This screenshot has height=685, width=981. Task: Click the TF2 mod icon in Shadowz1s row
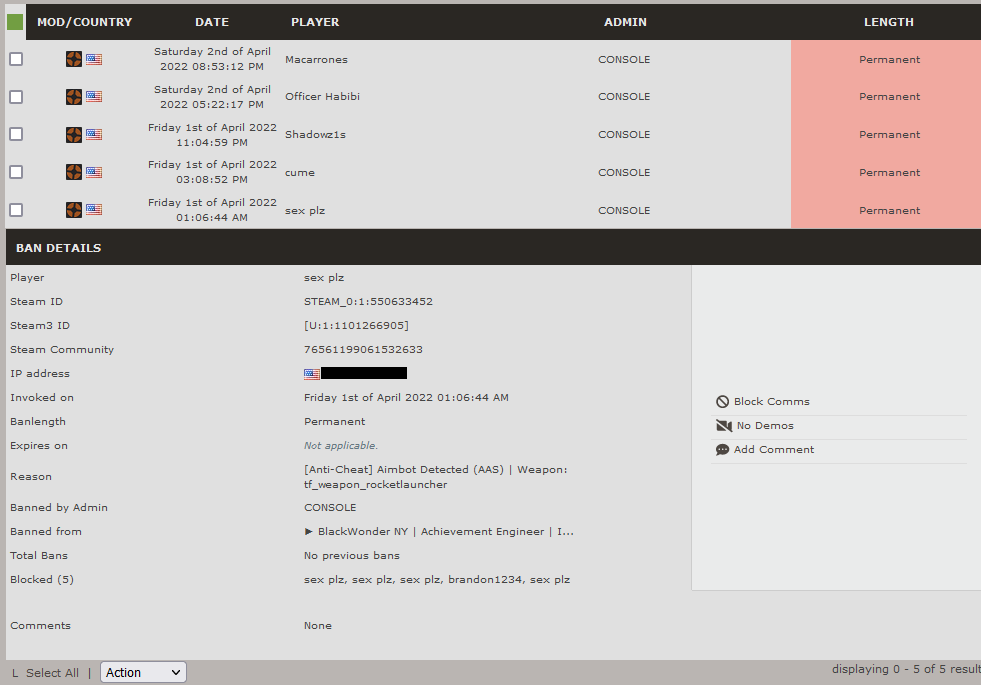[74, 134]
